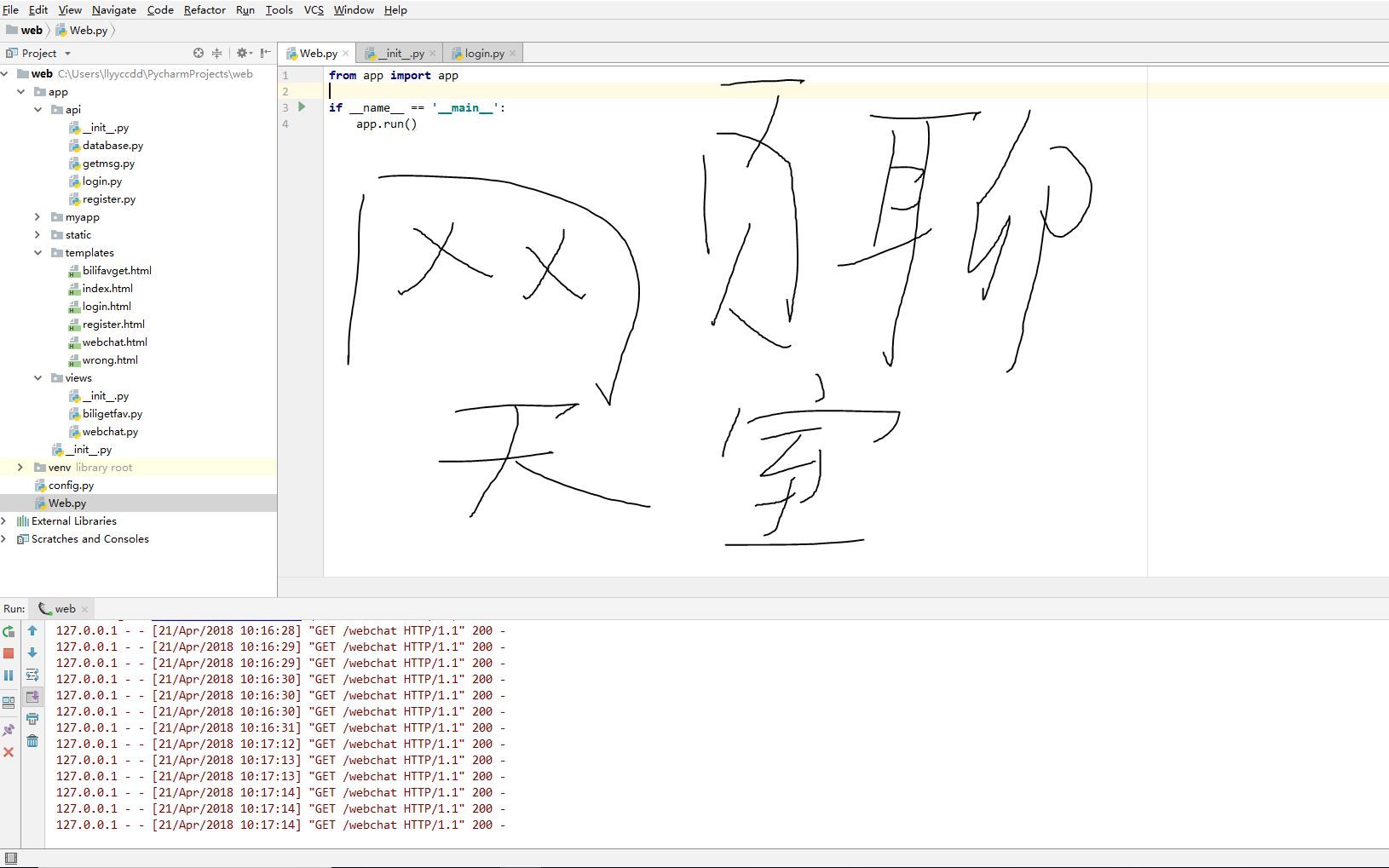
Task: Open the View menu
Action: (70, 9)
